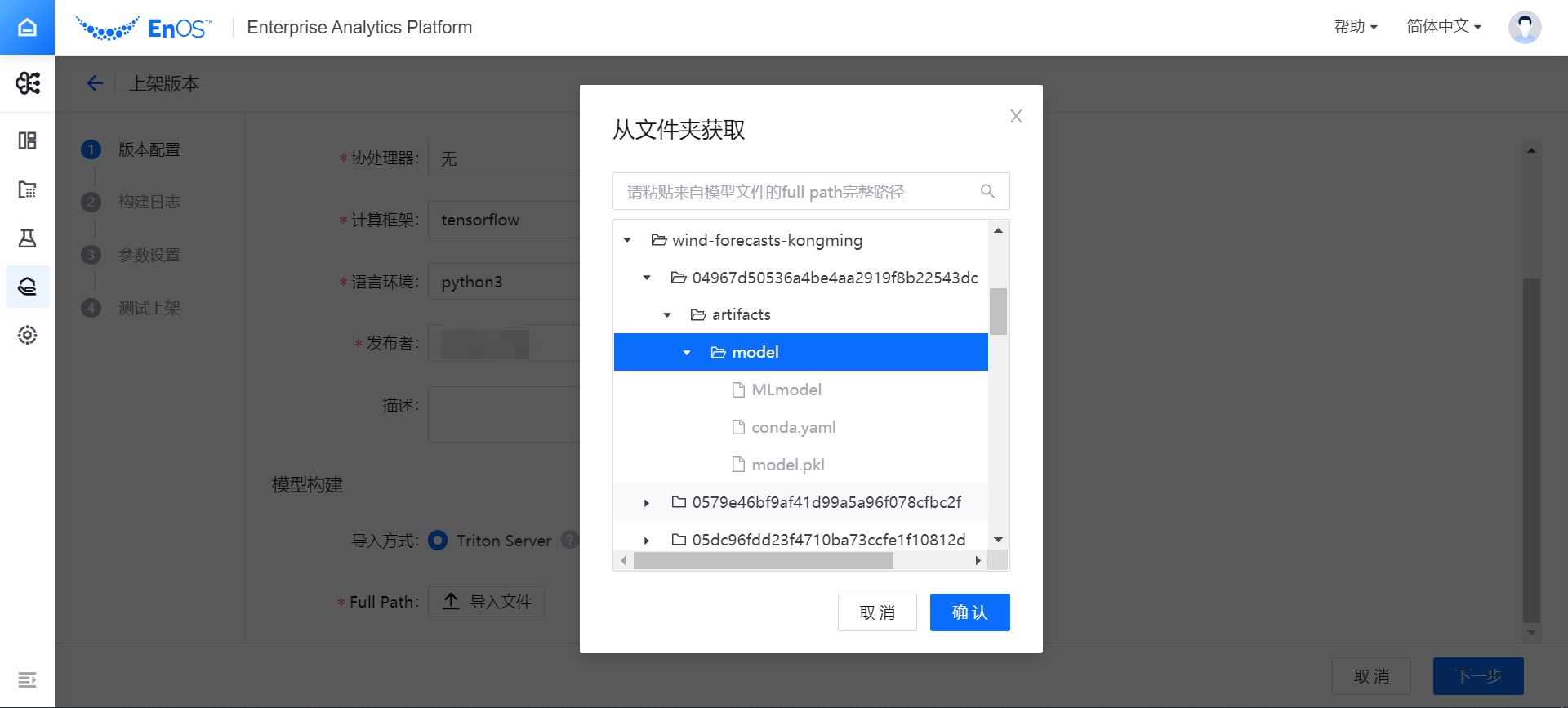Click the settings gear icon in sidebar
The width and height of the screenshot is (1568, 708).
coord(27,335)
